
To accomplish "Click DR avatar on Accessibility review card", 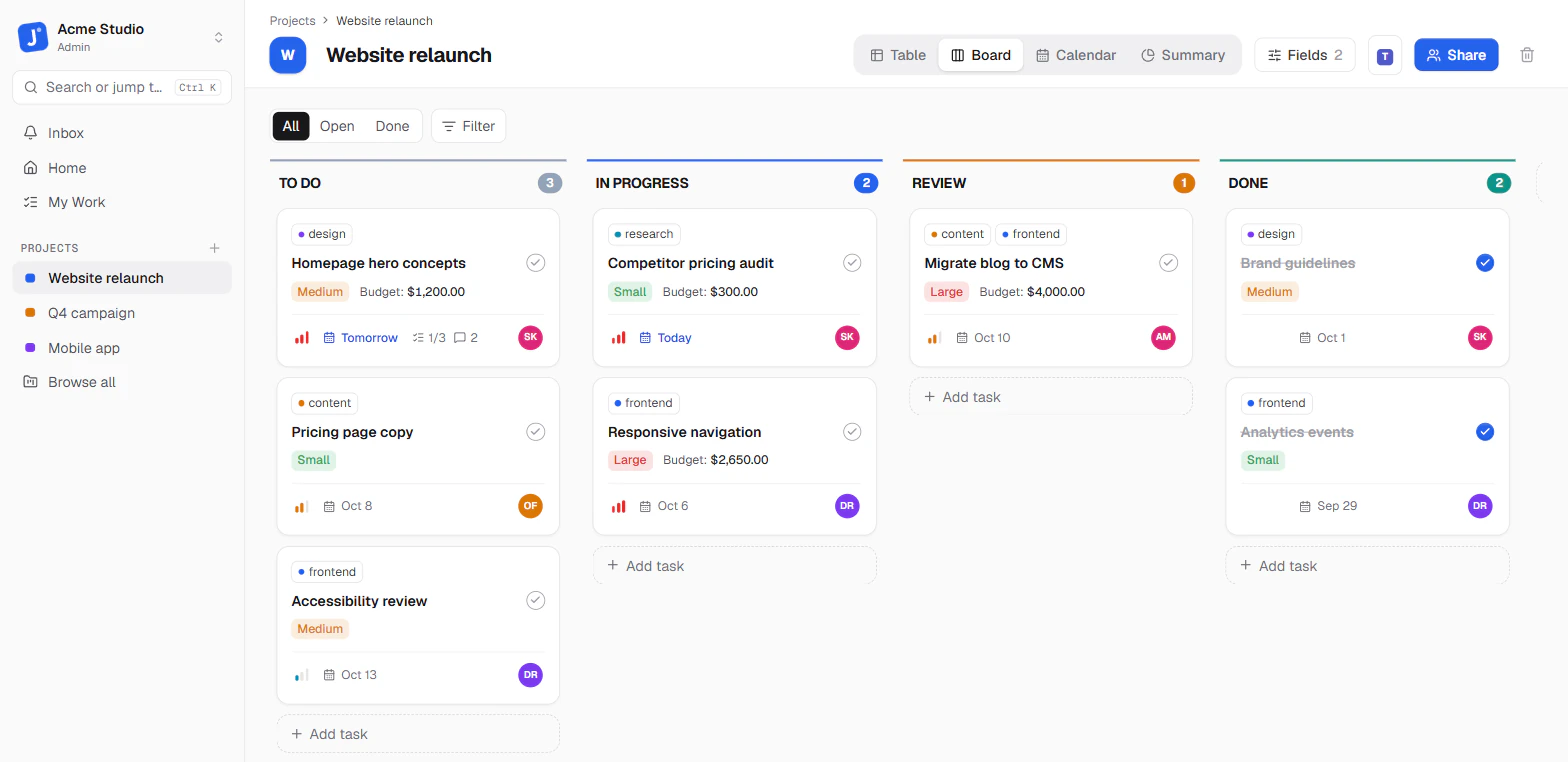I will (x=531, y=675).
